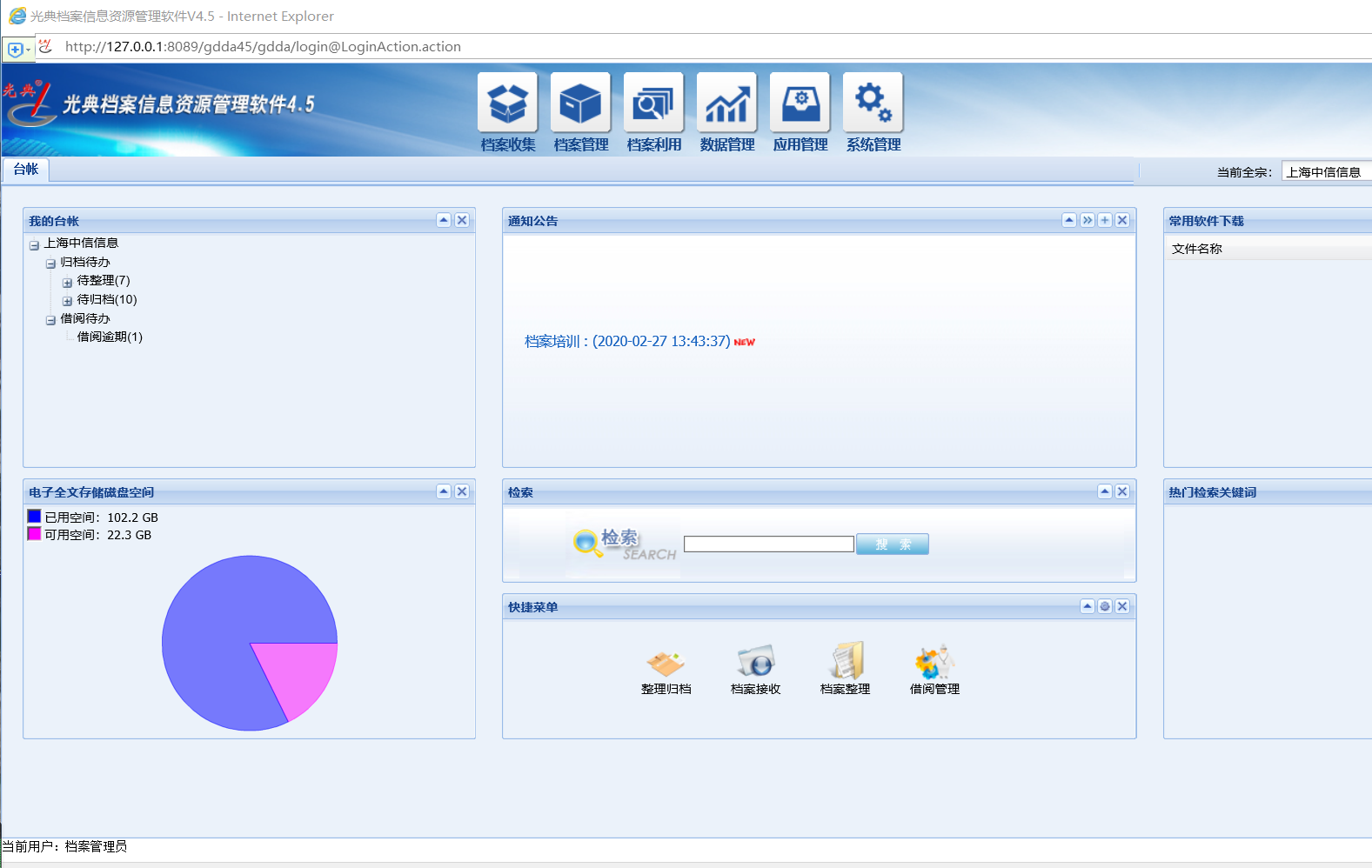Screen dimensions: 1372x868
Task: Click the plus add icon in 通知公告
Action: click(1105, 220)
